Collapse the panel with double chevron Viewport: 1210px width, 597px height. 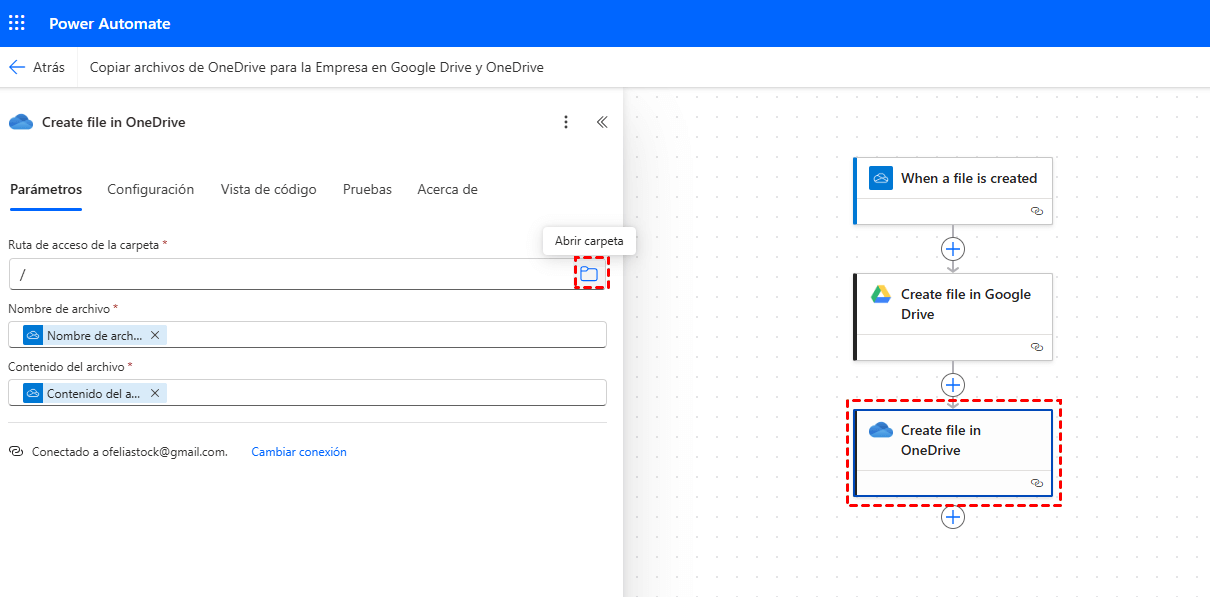click(x=602, y=122)
